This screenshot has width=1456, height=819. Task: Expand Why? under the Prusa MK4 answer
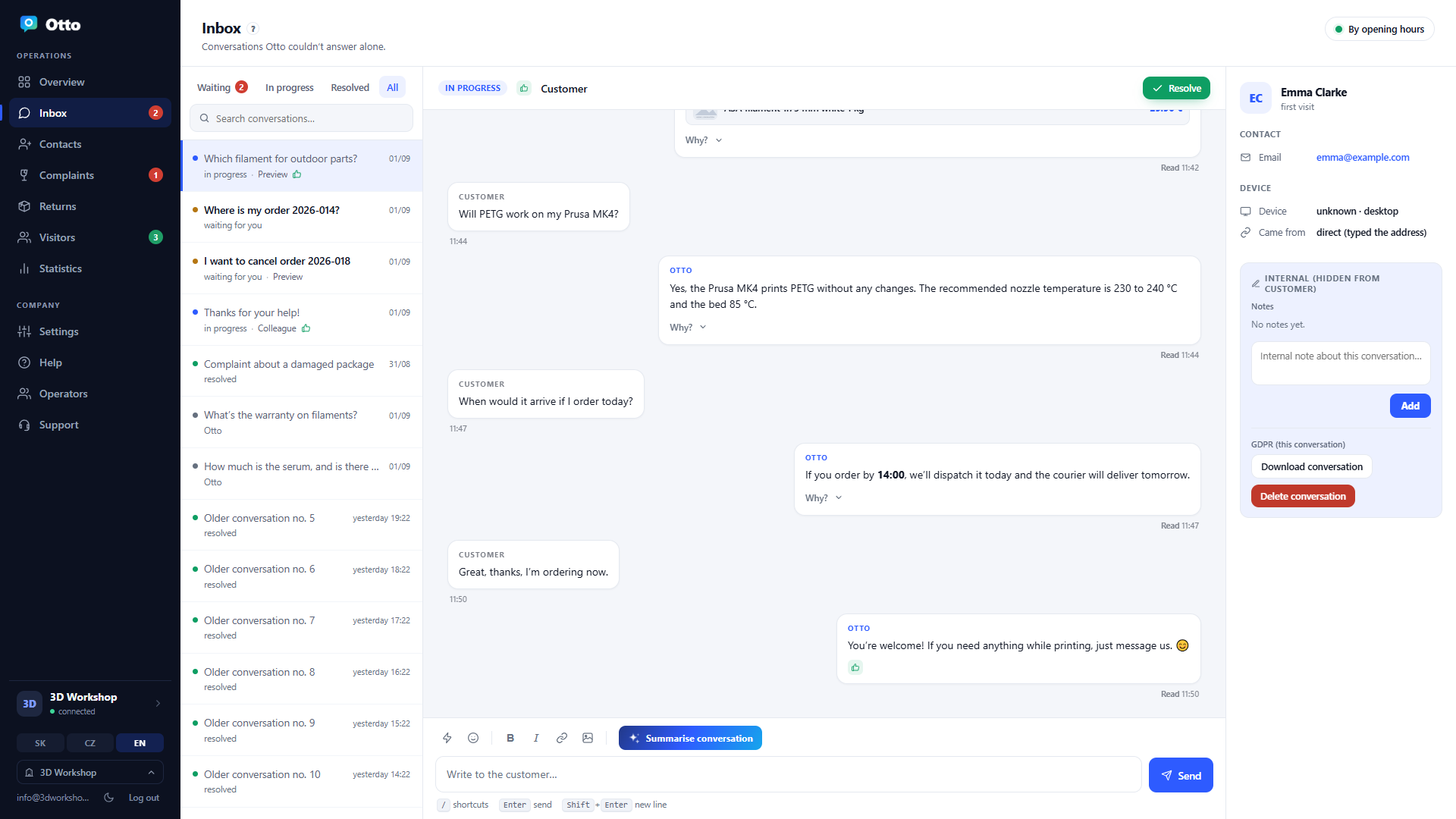click(x=688, y=327)
